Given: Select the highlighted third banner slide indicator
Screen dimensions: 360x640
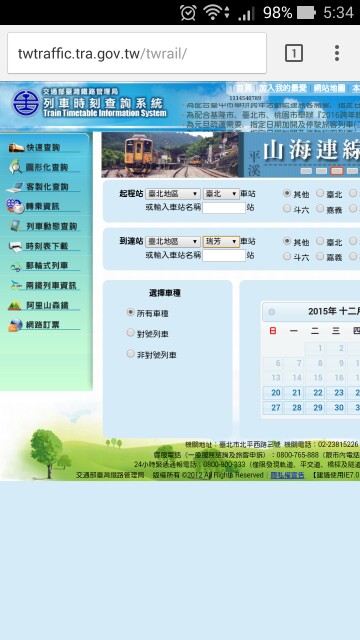Looking at the screenshot, I should pyautogui.click(x=337, y=171).
